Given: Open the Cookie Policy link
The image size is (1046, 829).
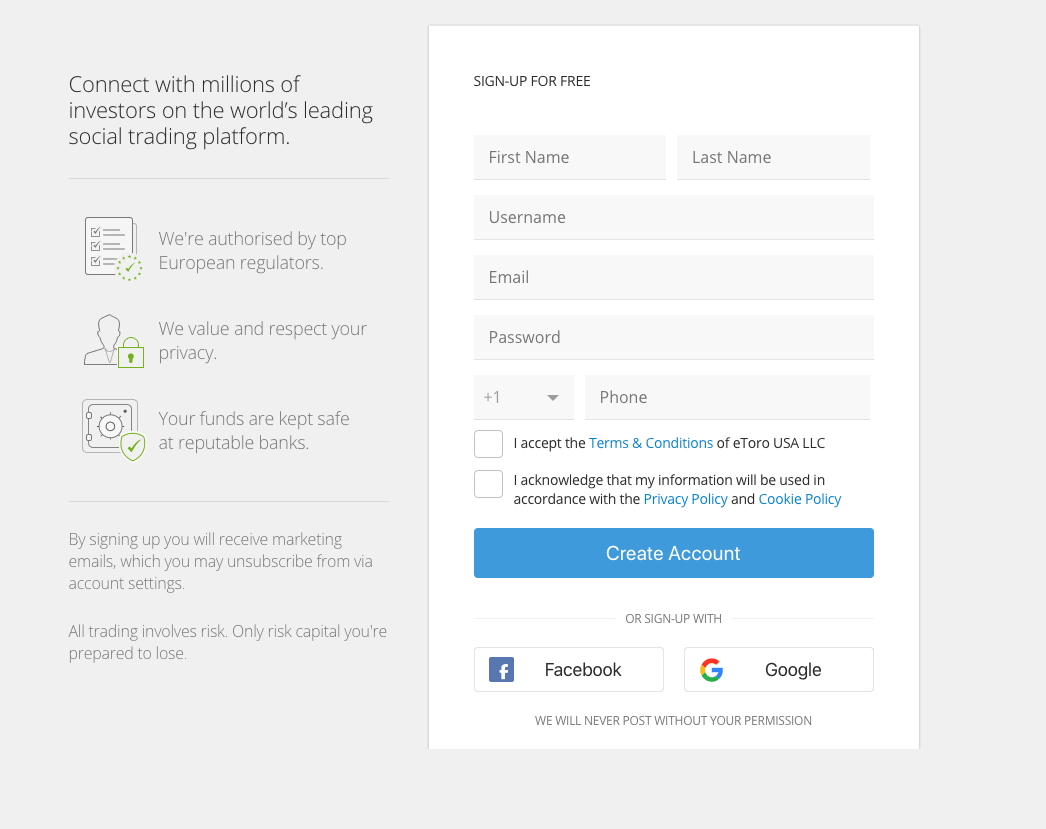Looking at the screenshot, I should pyautogui.click(x=799, y=498).
